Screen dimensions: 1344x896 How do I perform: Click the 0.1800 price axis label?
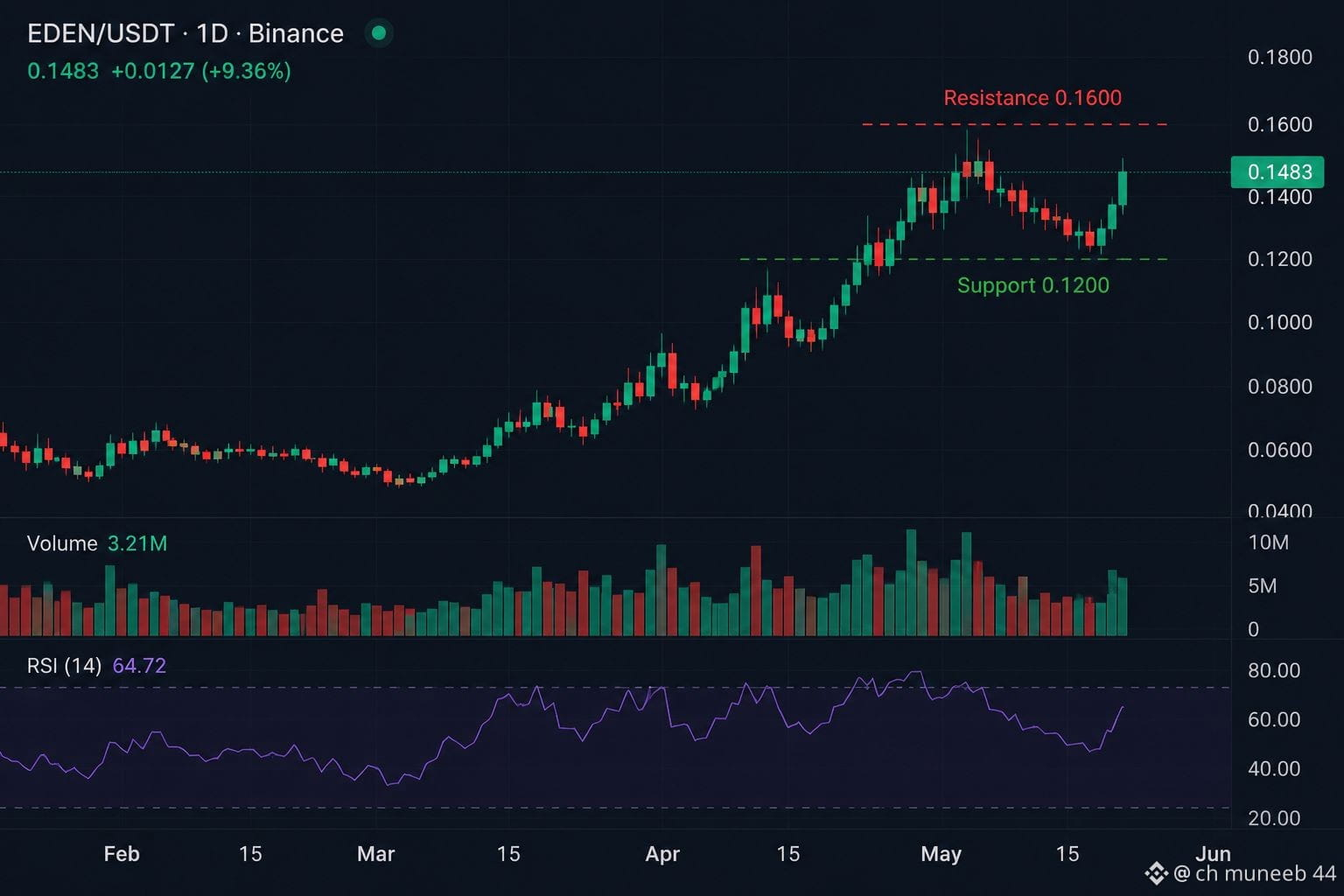(1280, 57)
